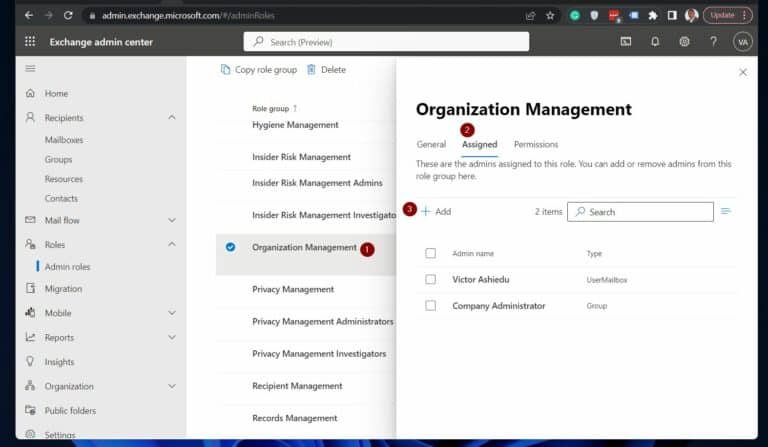The height and width of the screenshot is (447, 768).
Task: Click the browser back arrow
Action: click(29, 15)
